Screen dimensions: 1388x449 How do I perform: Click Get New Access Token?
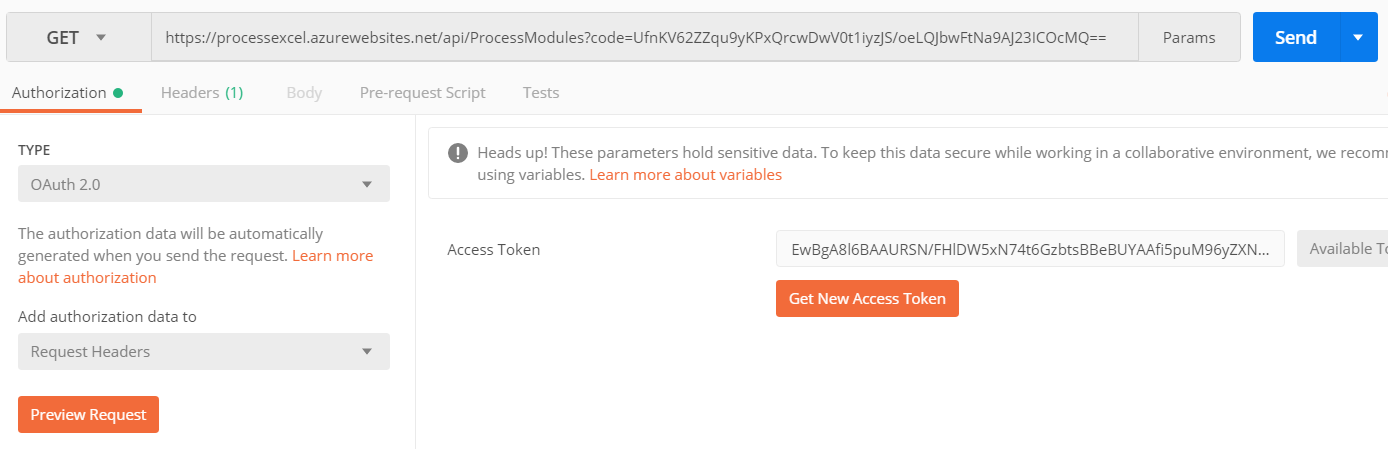[867, 298]
